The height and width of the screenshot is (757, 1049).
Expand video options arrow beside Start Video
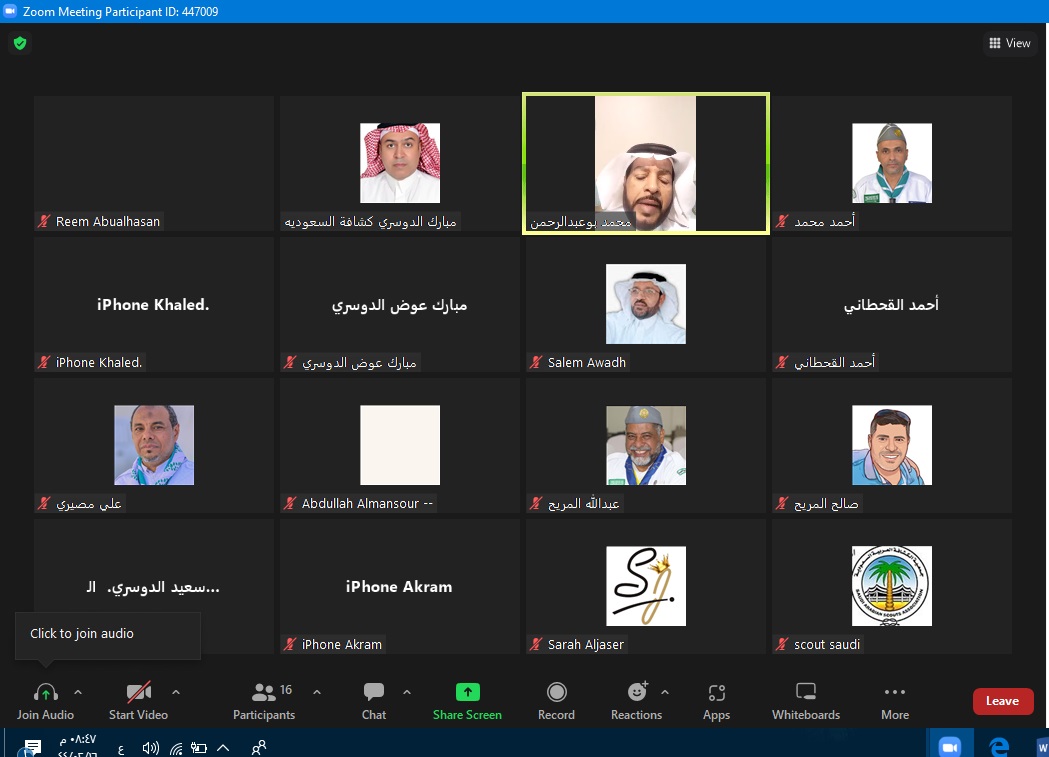click(176, 691)
